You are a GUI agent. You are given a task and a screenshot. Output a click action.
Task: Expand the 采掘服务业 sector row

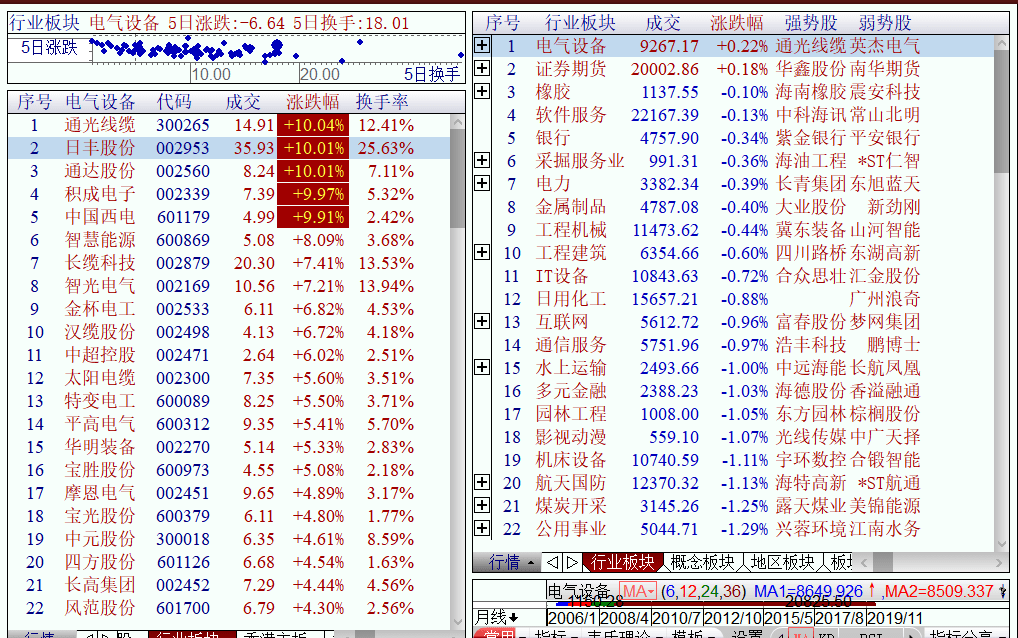[482, 160]
